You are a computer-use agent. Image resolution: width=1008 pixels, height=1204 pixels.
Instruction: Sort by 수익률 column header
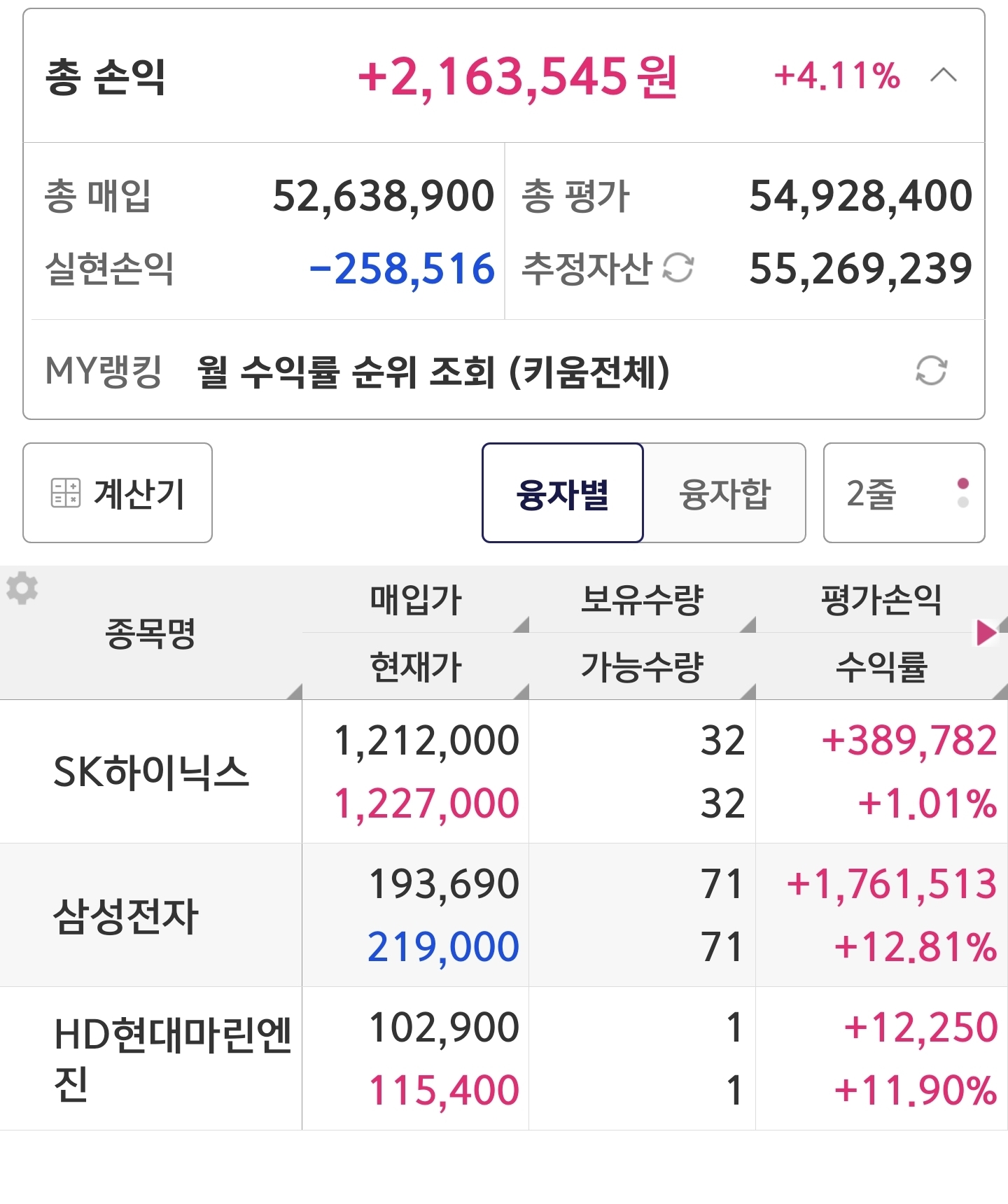point(881,666)
